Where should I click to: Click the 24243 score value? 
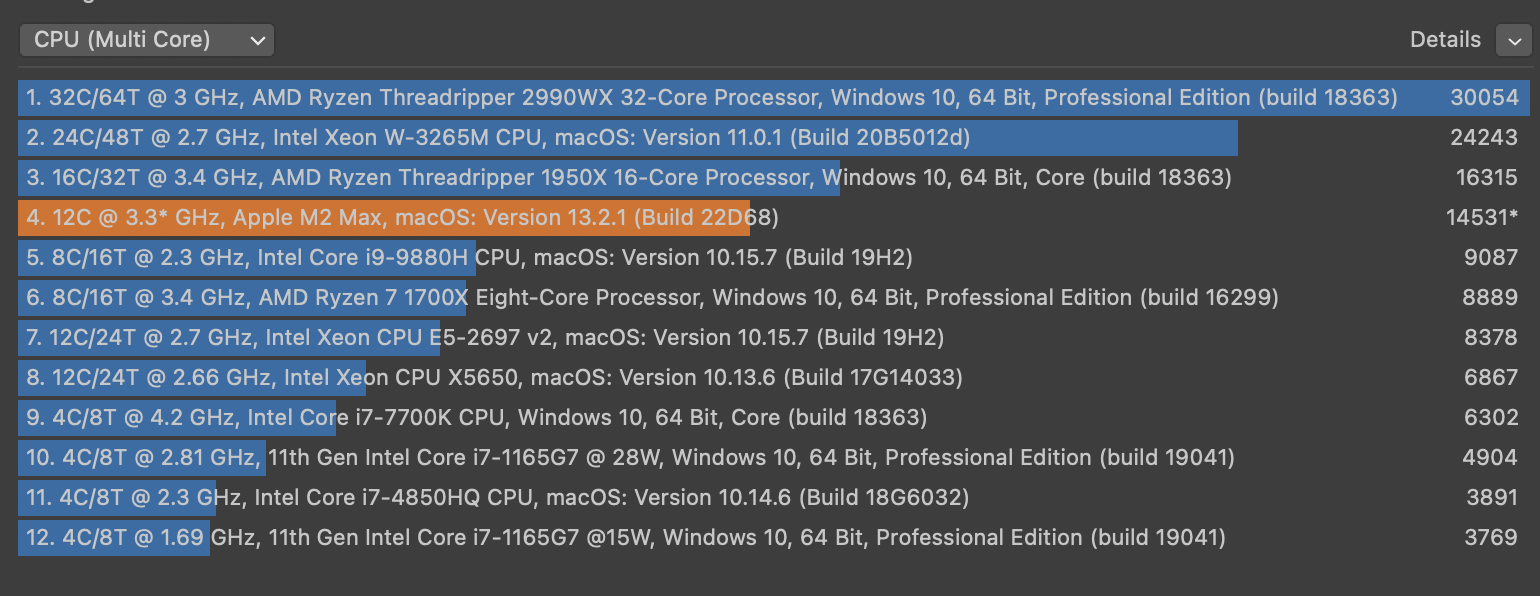1484,138
